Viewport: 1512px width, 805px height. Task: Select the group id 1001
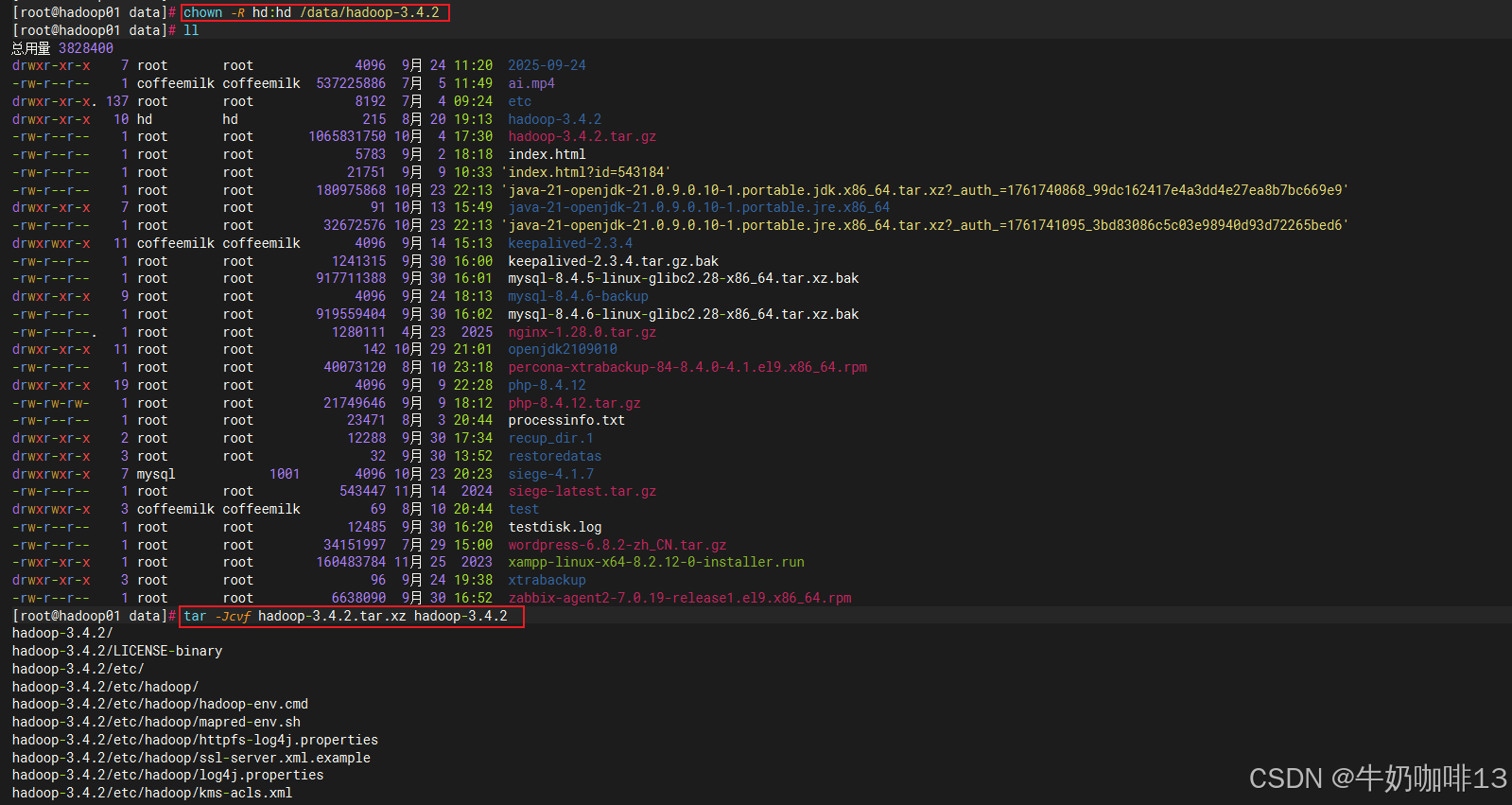point(285,474)
